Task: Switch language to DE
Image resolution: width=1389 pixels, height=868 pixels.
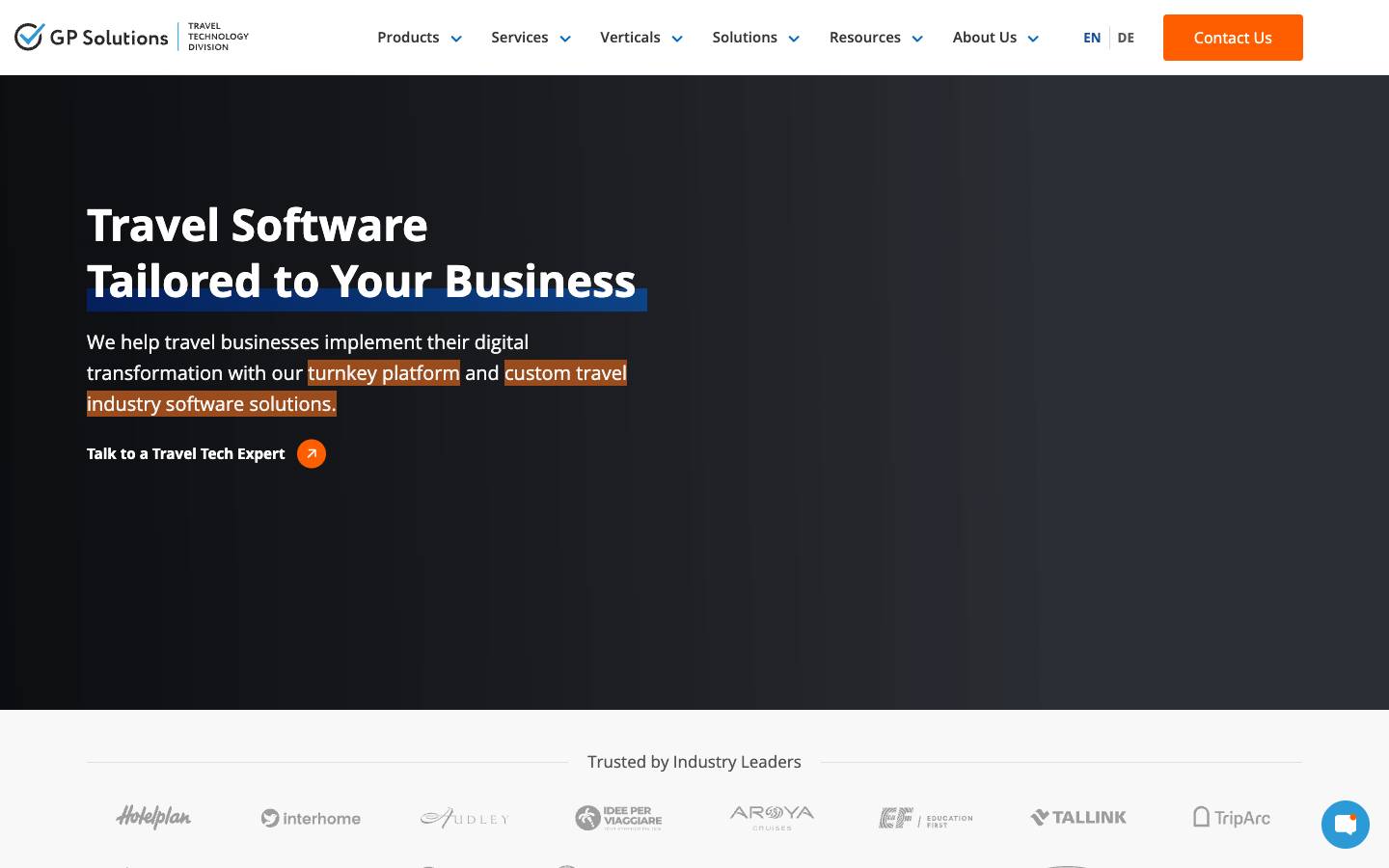Action: [x=1126, y=38]
